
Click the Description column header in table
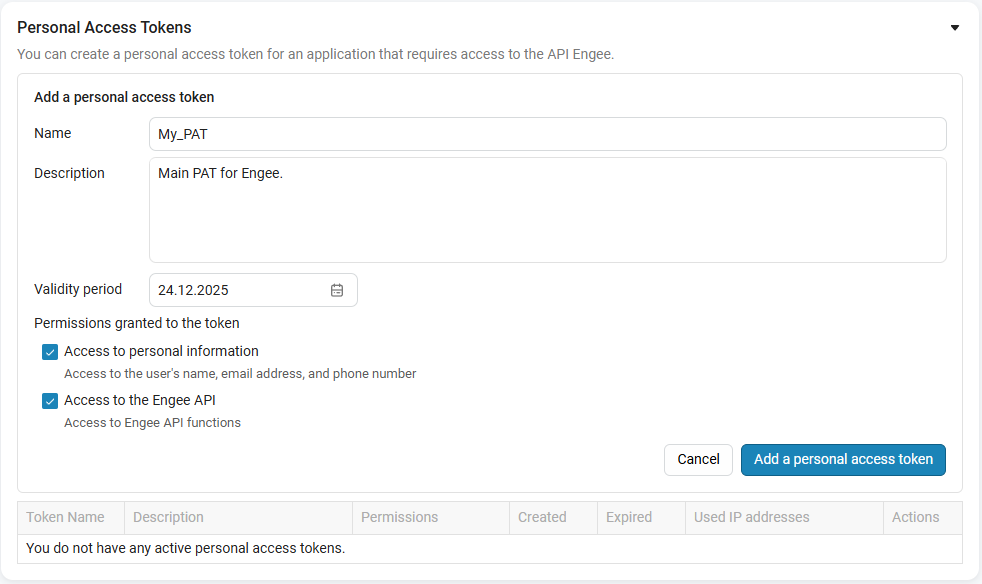point(168,517)
